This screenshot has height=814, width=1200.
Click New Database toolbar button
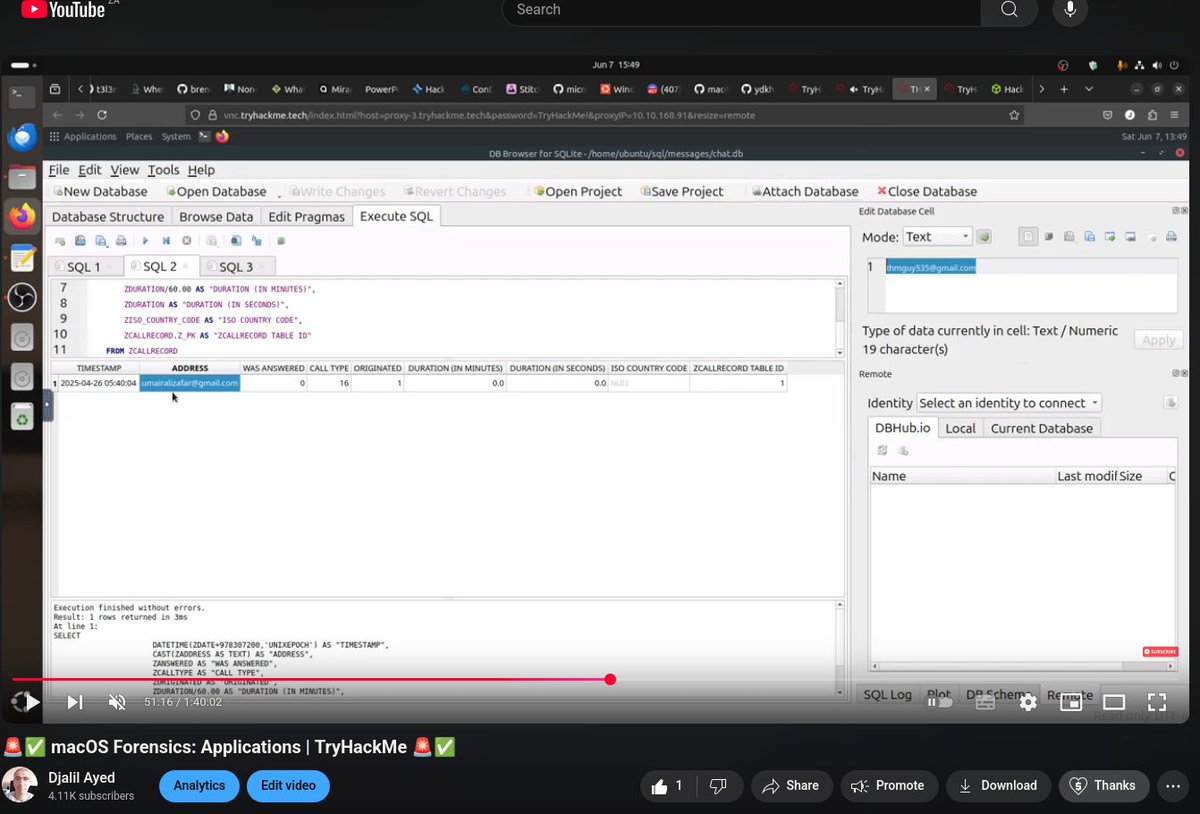[x=100, y=191]
